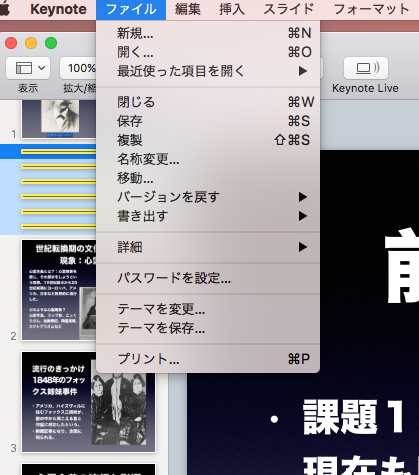Choose テーマを保存… menu item
The width and height of the screenshot is (419, 475).
point(208,328)
